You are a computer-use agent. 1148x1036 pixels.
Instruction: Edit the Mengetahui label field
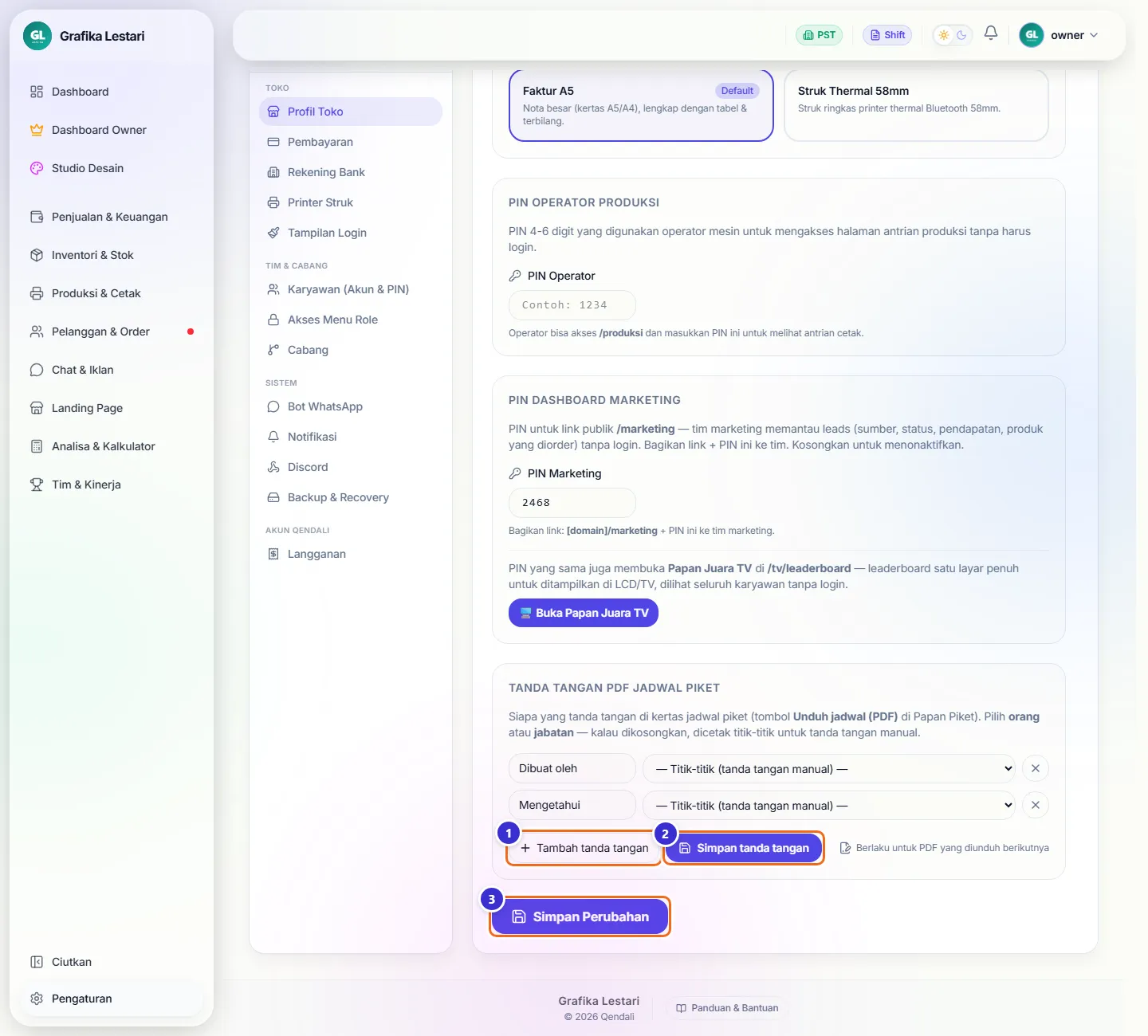(x=572, y=805)
